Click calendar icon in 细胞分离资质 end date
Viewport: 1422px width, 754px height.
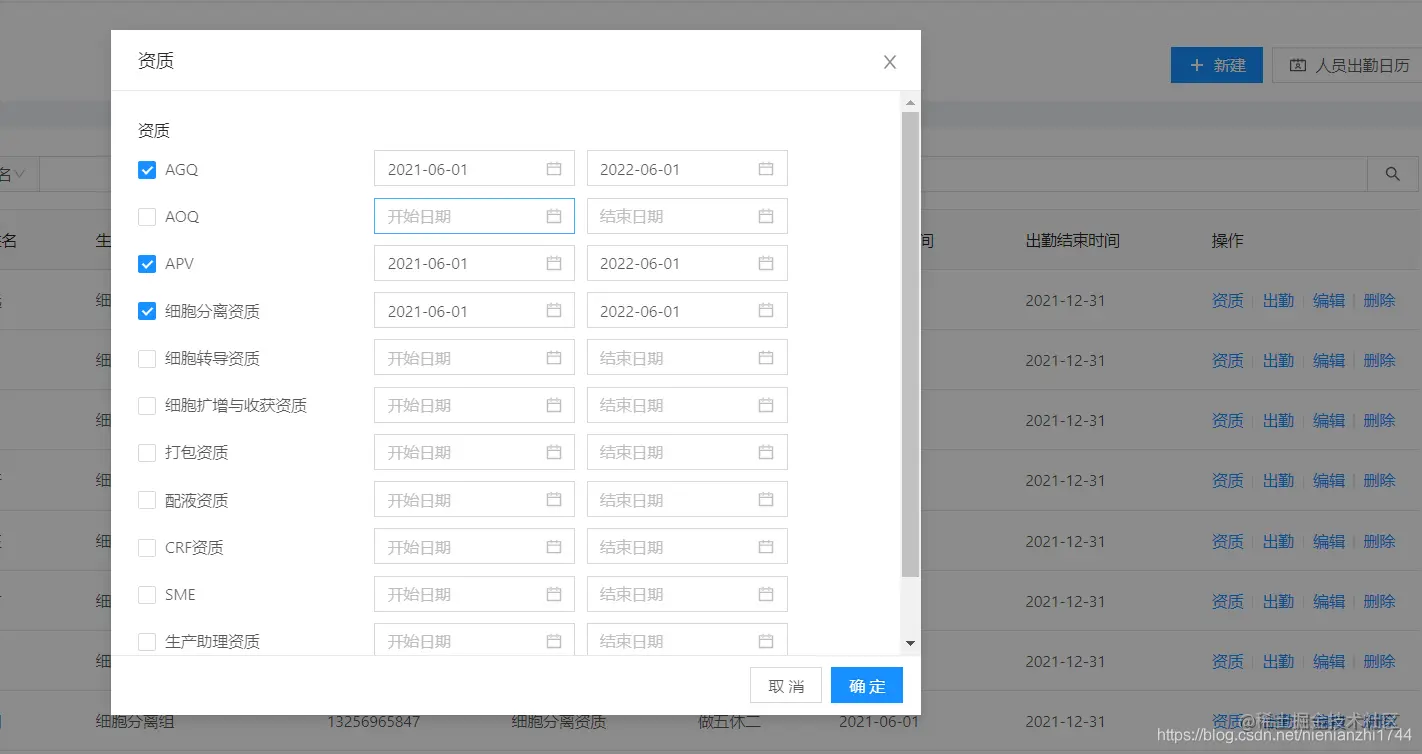click(766, 310)
